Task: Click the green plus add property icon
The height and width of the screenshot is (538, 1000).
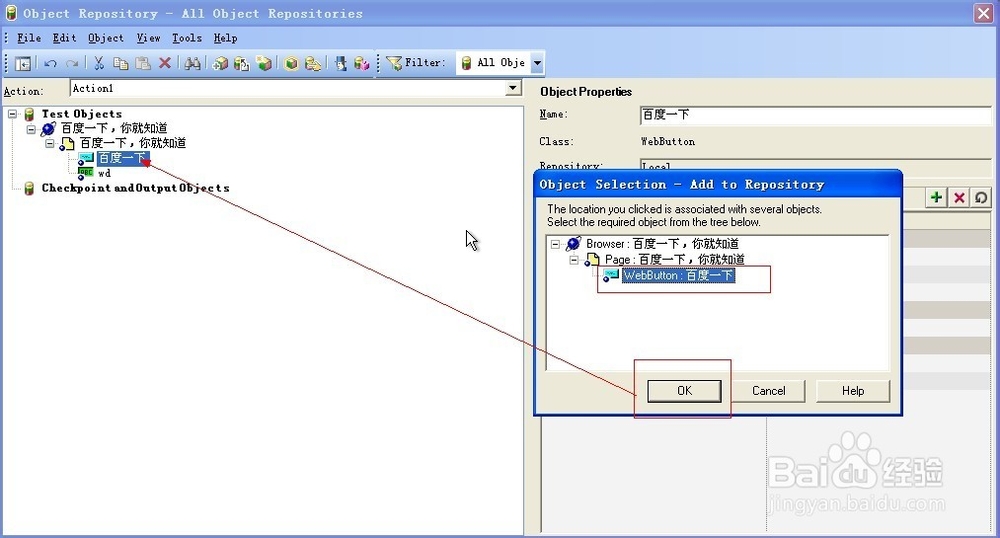Action: [x=936, y=198]
